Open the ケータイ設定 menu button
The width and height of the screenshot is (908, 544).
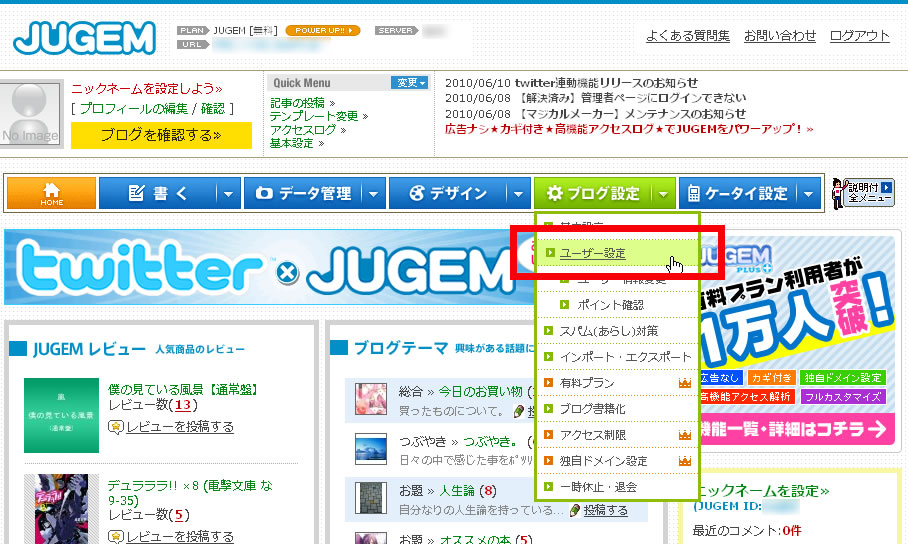[738, 193]
